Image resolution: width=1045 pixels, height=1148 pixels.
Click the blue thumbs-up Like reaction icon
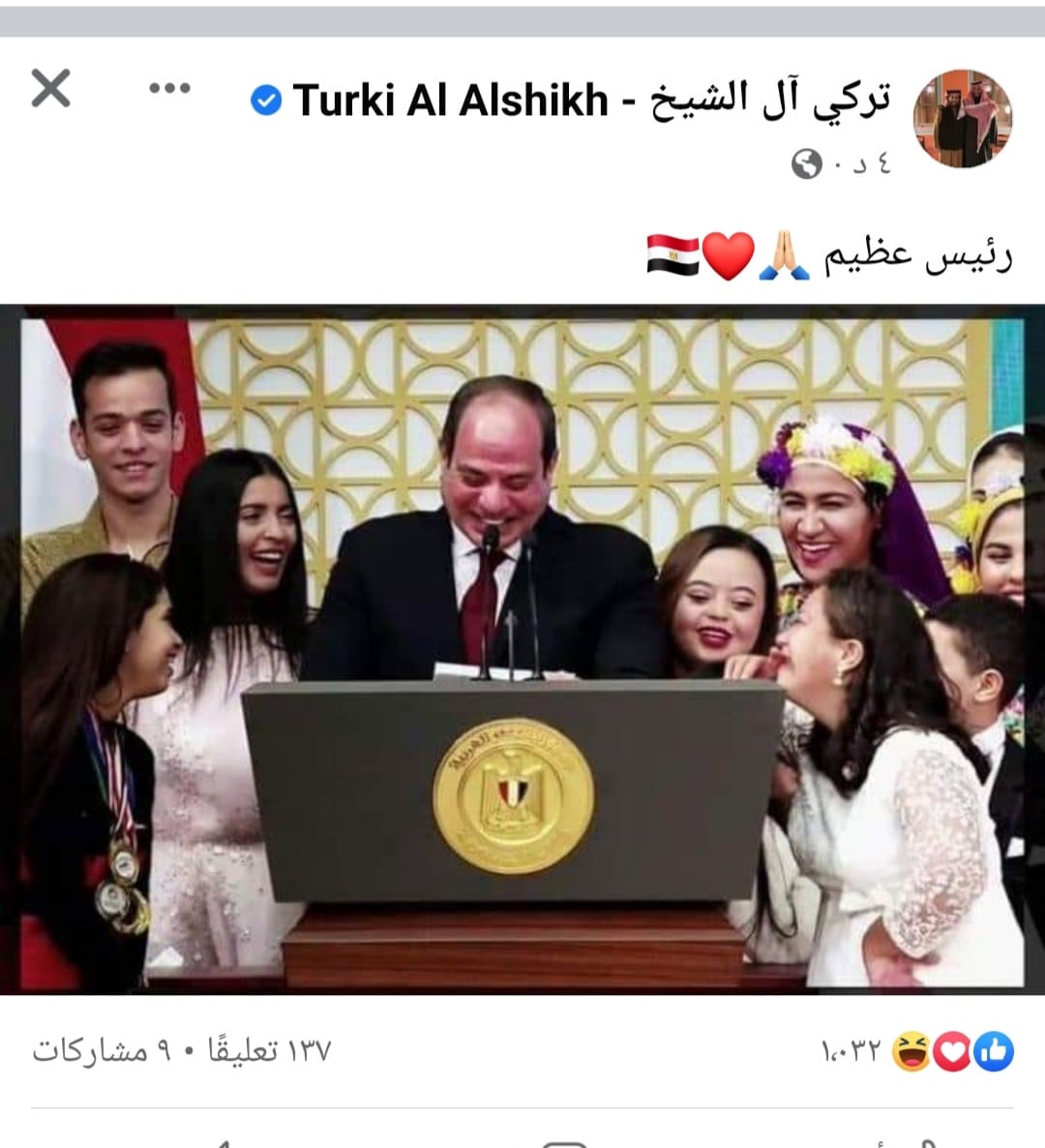click(x=994, y=1051)
